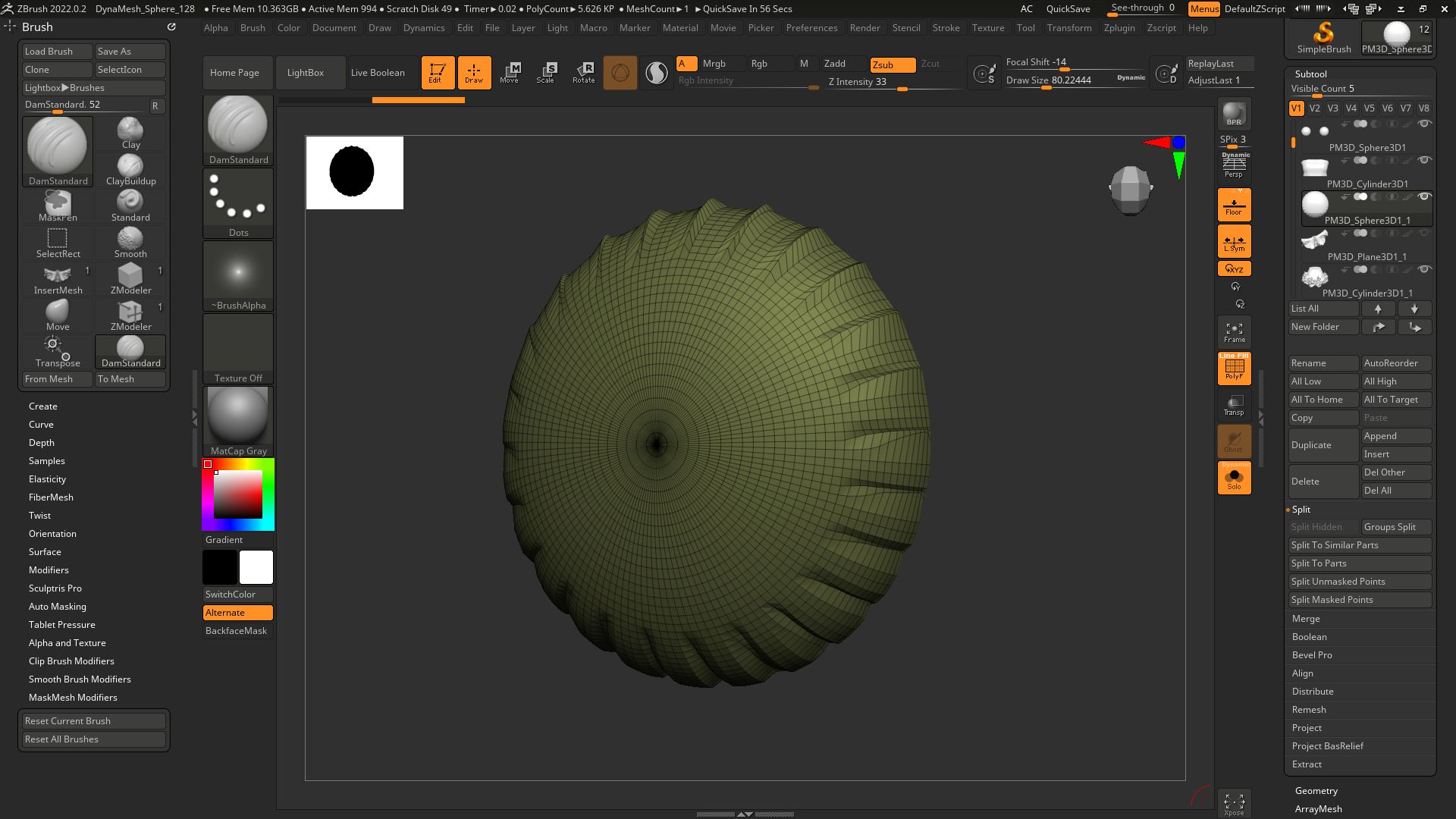Click Split To Parts button
The image size is (1456, 819).
pos(1360,563)
